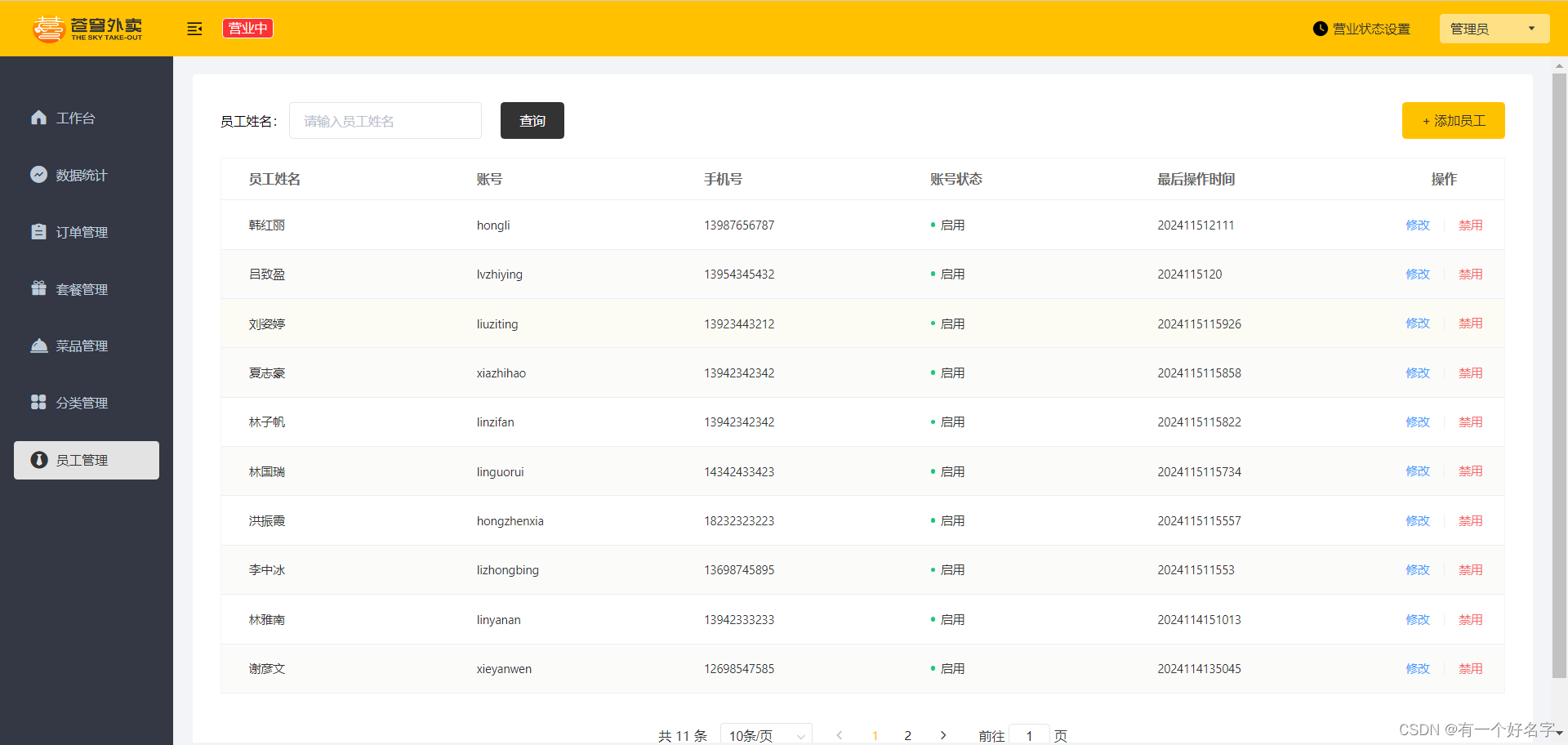Click 禁用 for xiazhihao row
Viewport: 1568px width, 745px height.
1471,372
